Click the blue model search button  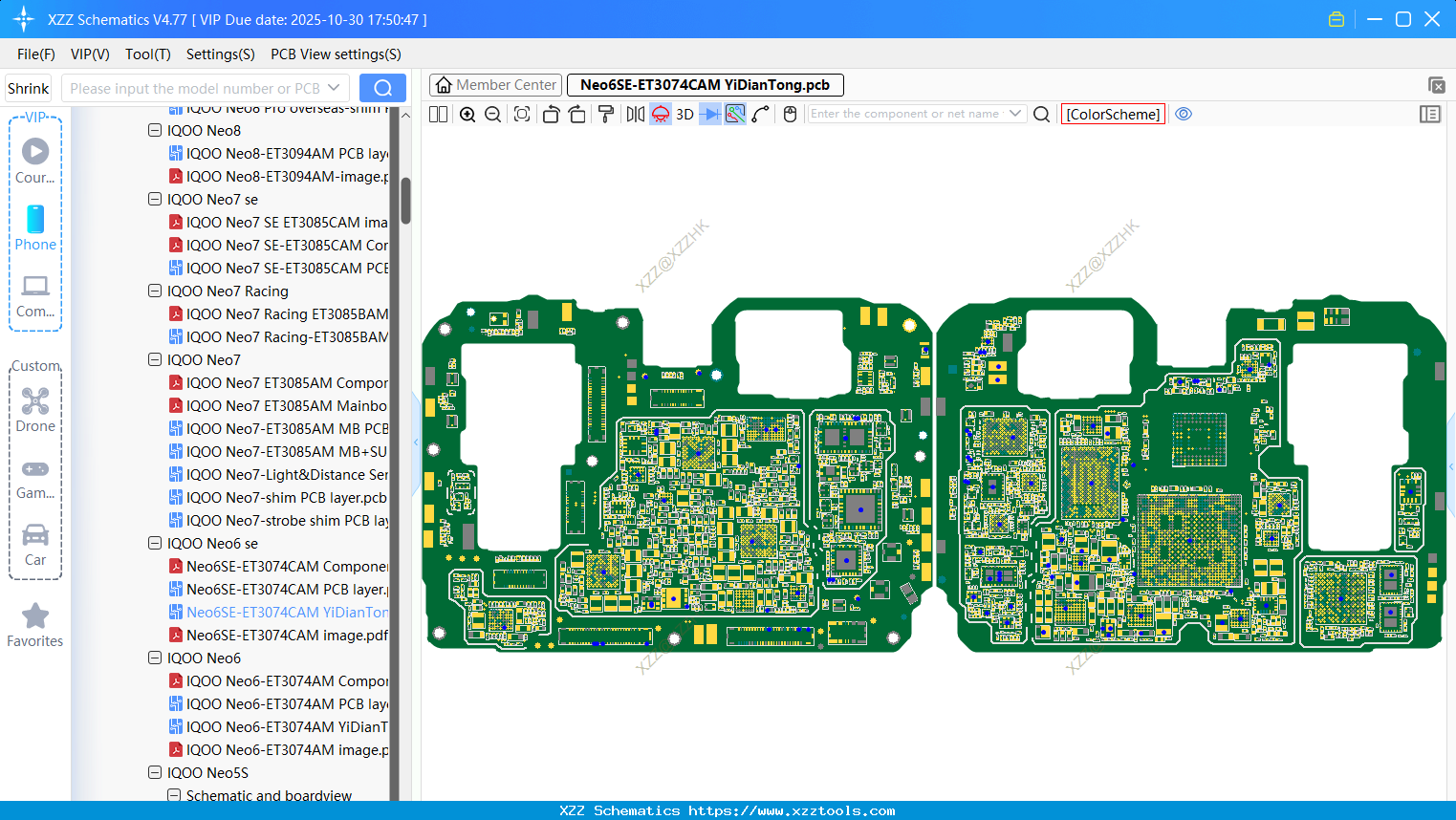coord(382,88)
